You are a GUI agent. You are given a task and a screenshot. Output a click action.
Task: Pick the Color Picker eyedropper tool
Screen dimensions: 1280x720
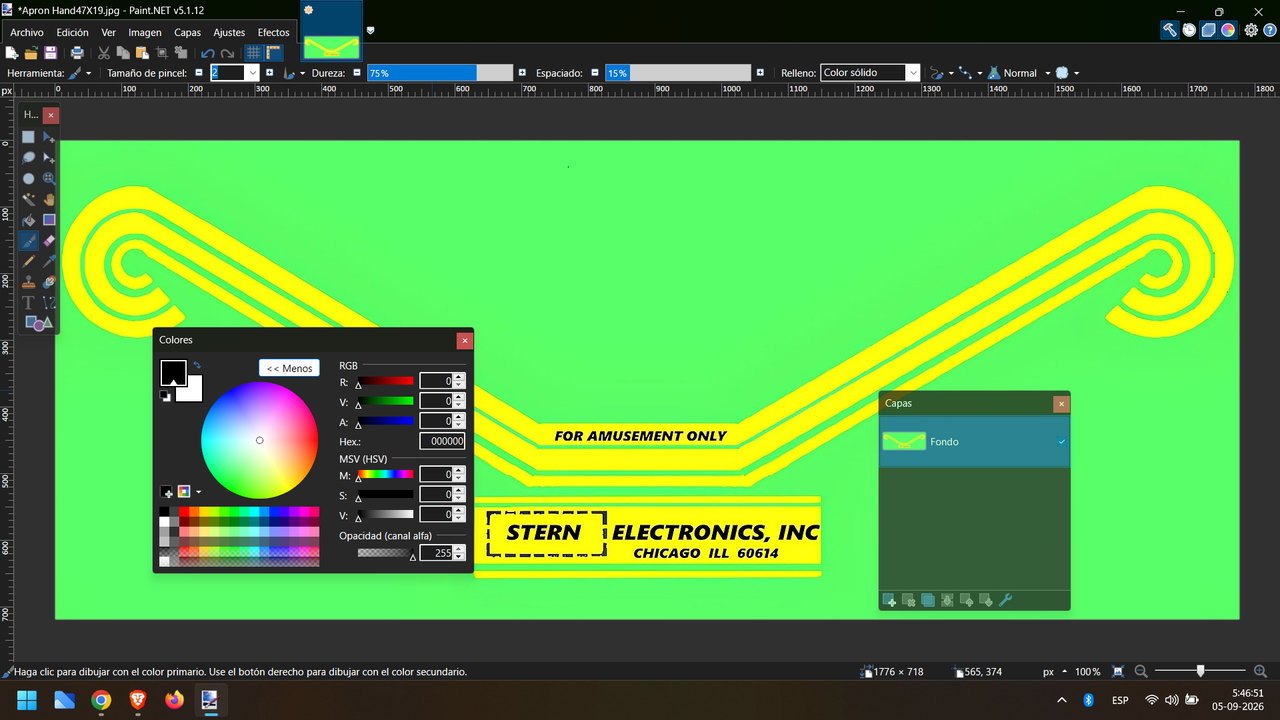pos(49,261)
